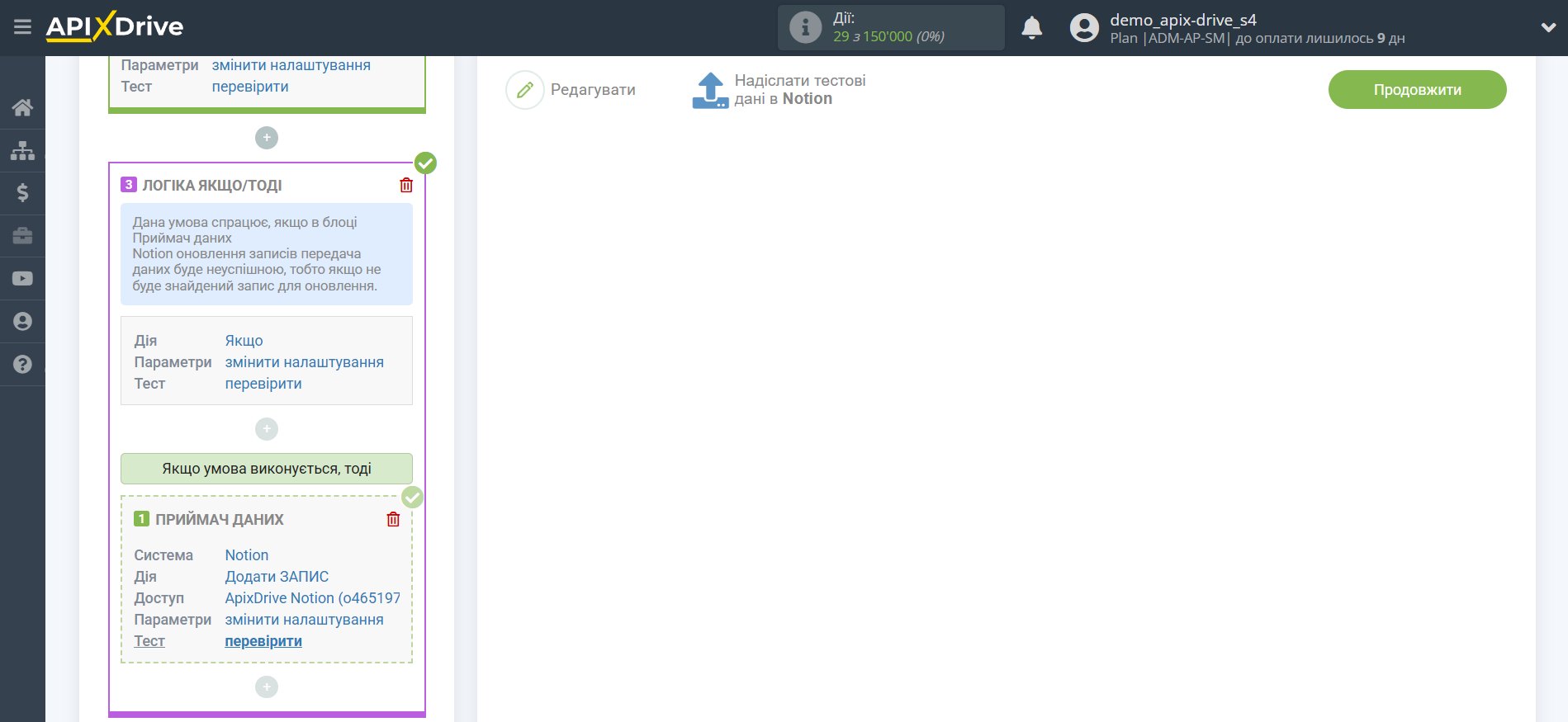Click checkmark on ПРИЙМАЧ ДАНИХ block
1568x722 pixels.
pyautogui.click(x=412, y=498)
